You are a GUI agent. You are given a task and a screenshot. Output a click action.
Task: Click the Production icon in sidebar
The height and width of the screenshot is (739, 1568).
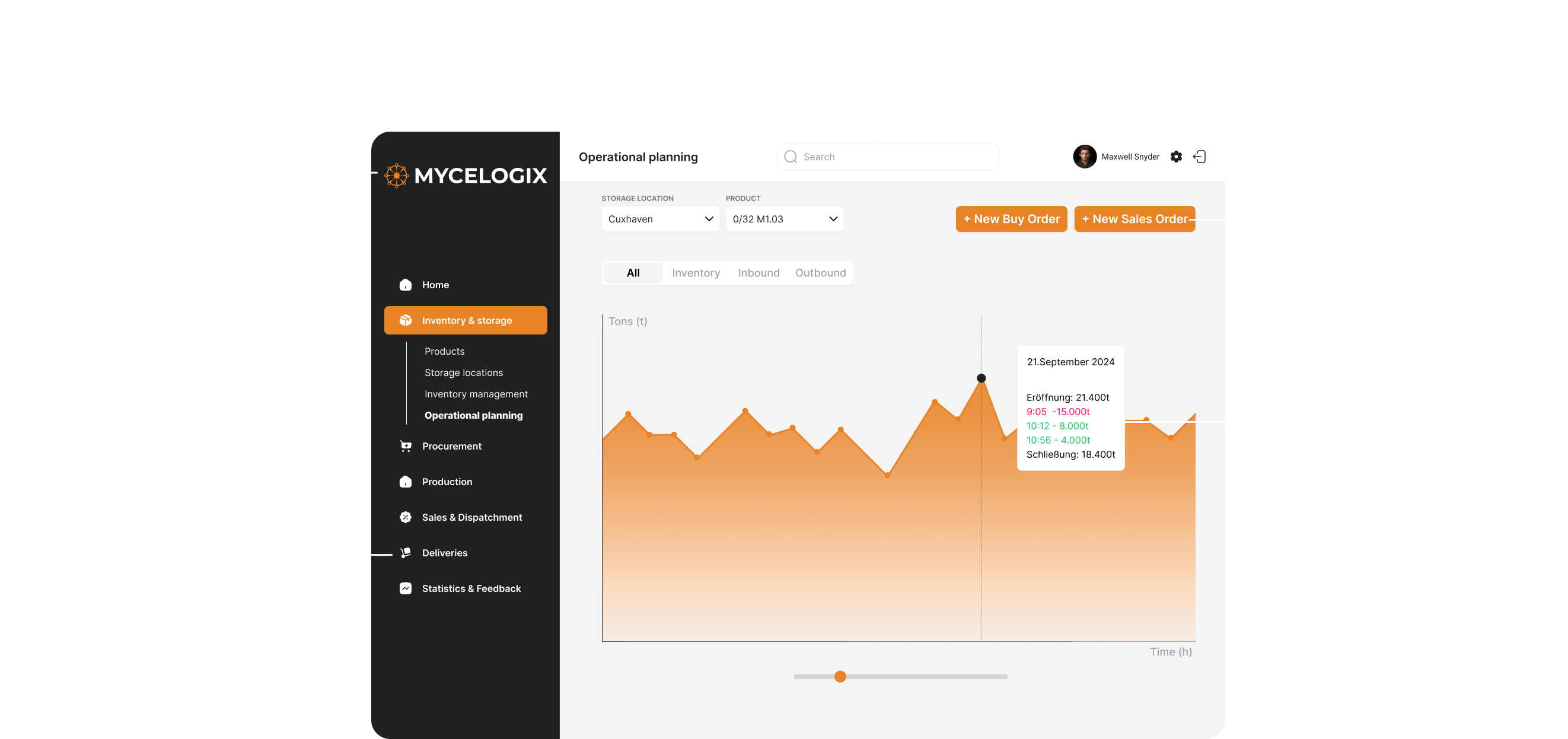point(406,482)
